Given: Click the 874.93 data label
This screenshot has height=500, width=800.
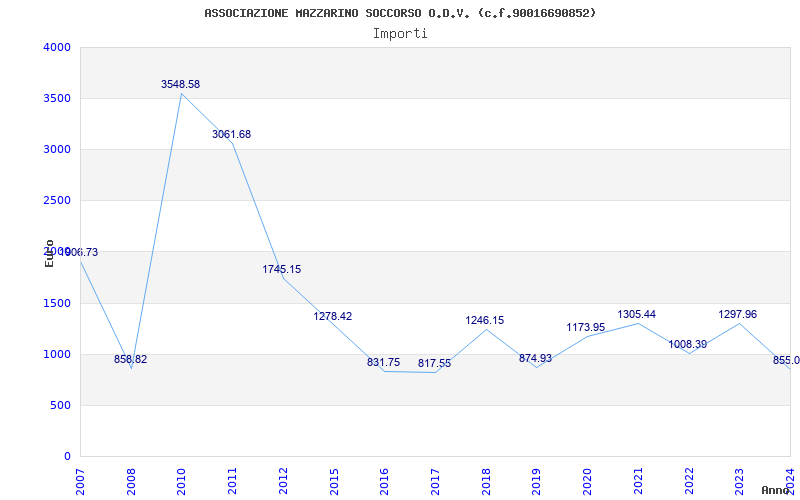Looking at the screenshot, I should (535, 358).
